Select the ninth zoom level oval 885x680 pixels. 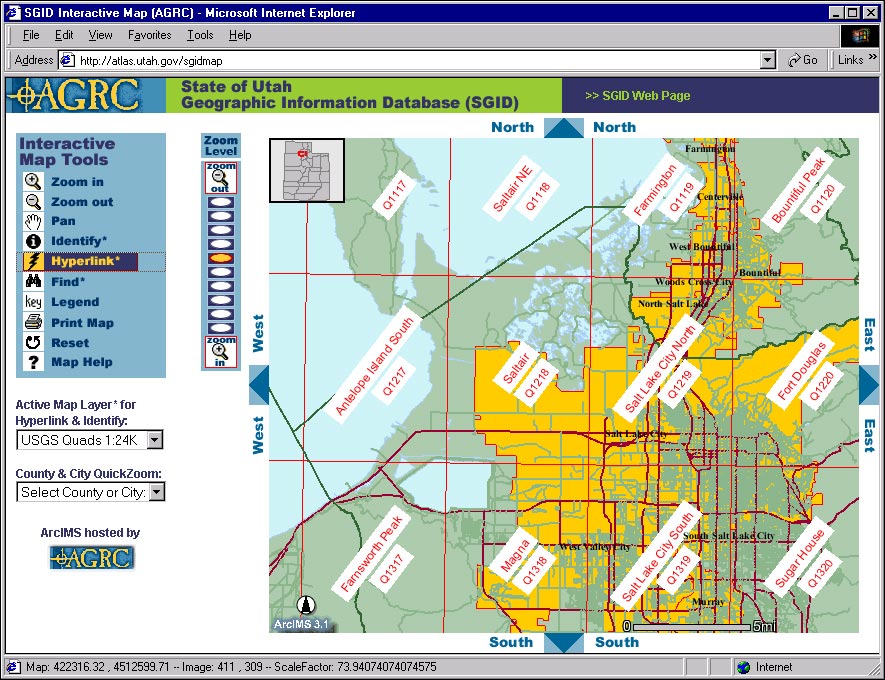click(221, 314)
